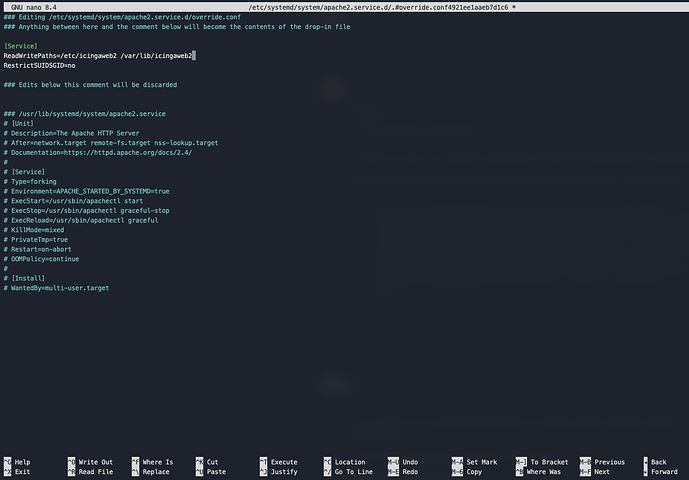Select the Set Mark shortcut hint
689x480 pixels.
click(482, 462)
